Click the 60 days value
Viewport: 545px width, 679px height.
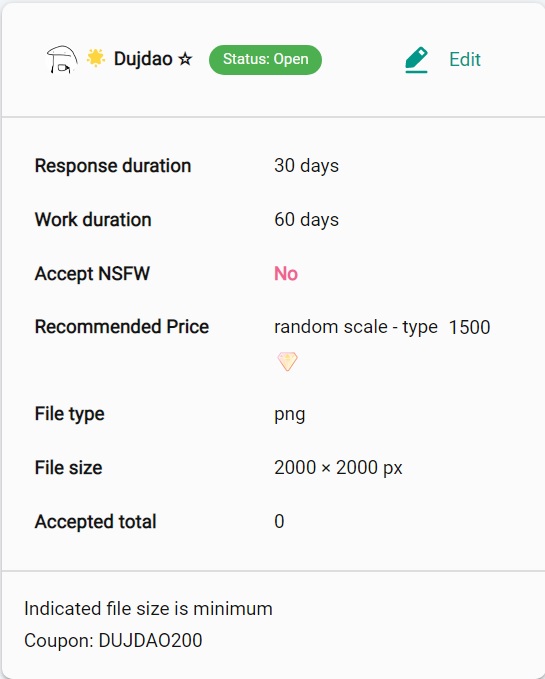pyautogui.click(x=306, y=220)
